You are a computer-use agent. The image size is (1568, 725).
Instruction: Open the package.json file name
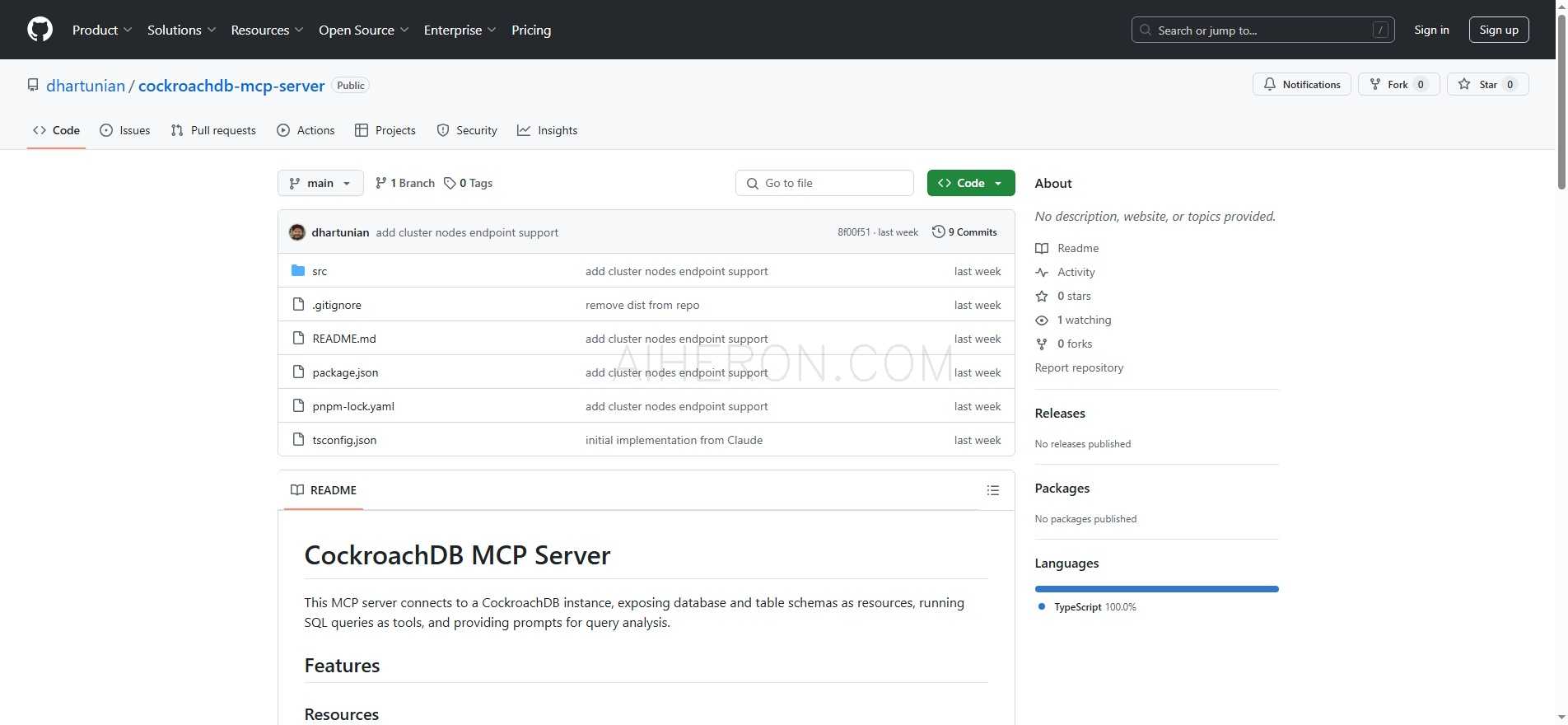pyautogui.click(x=345, y=372)
